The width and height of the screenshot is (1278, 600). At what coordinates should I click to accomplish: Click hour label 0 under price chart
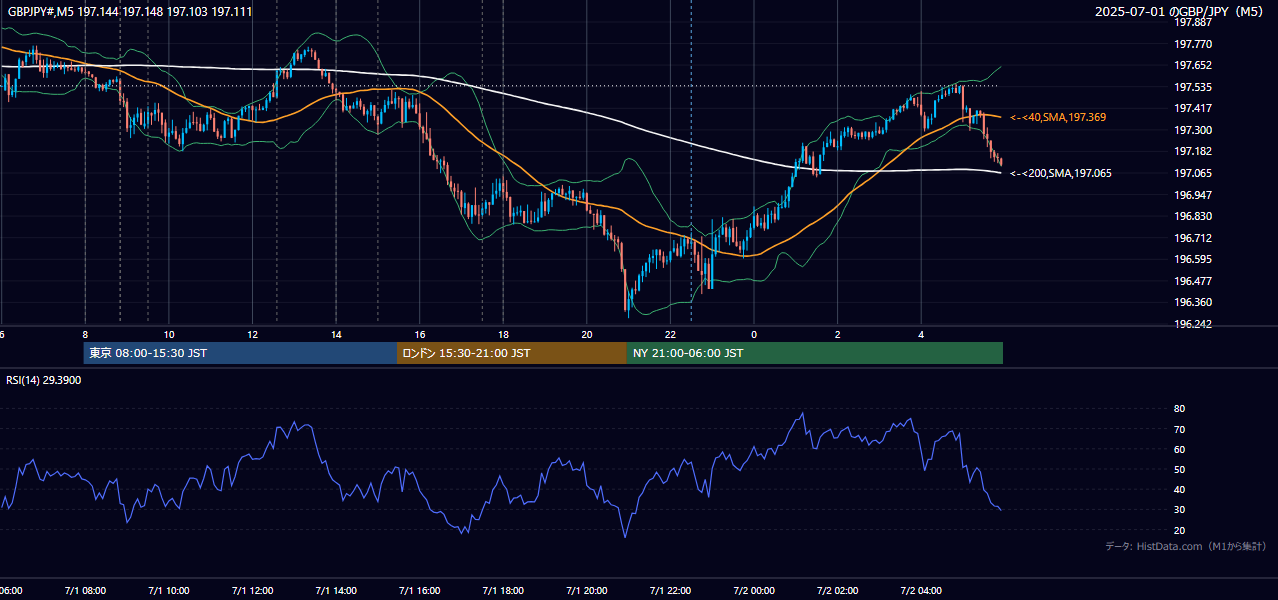[x=754, y=335]
